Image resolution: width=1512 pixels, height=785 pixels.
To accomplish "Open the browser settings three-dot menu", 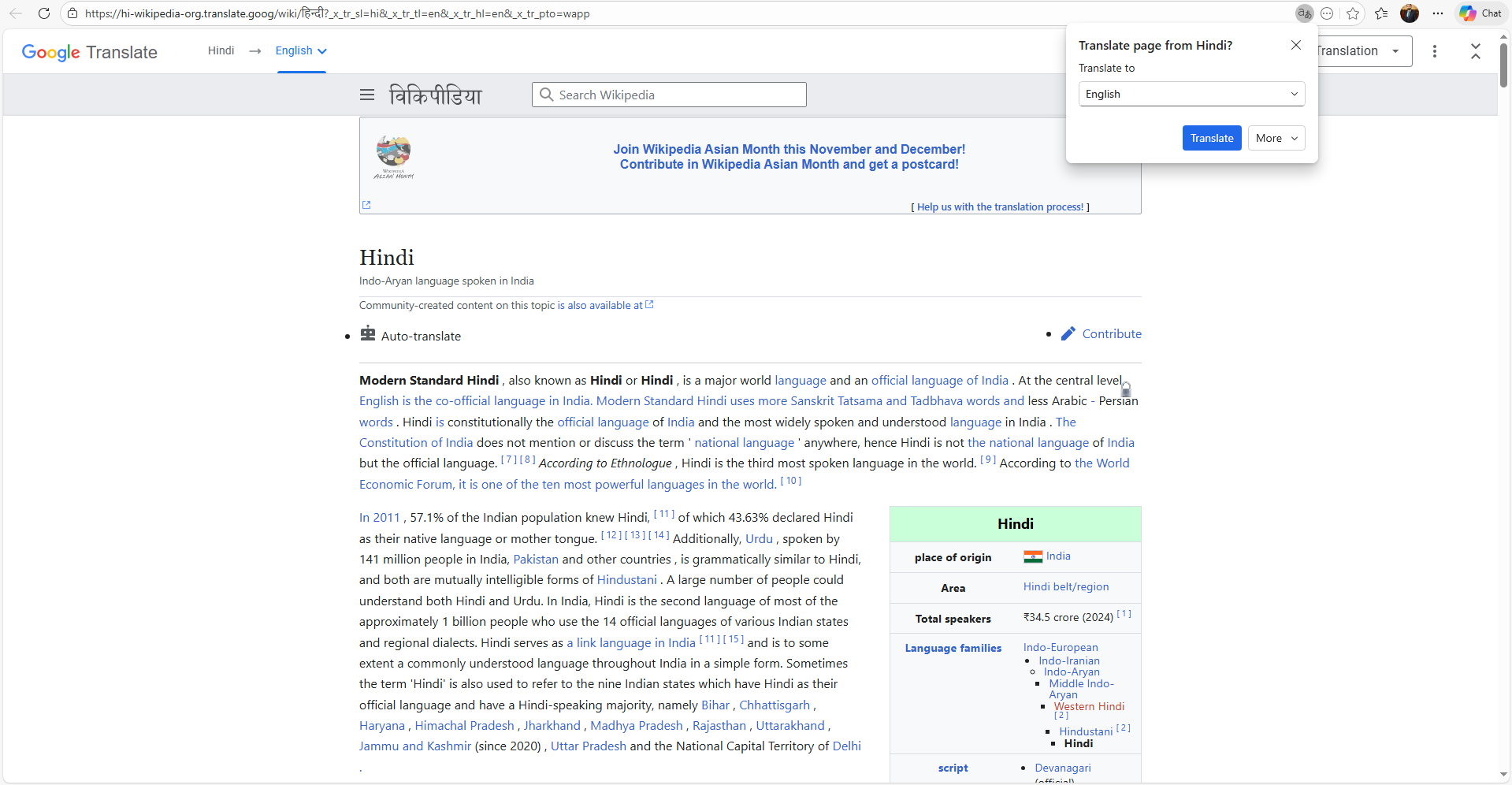I will [1438, 13].
